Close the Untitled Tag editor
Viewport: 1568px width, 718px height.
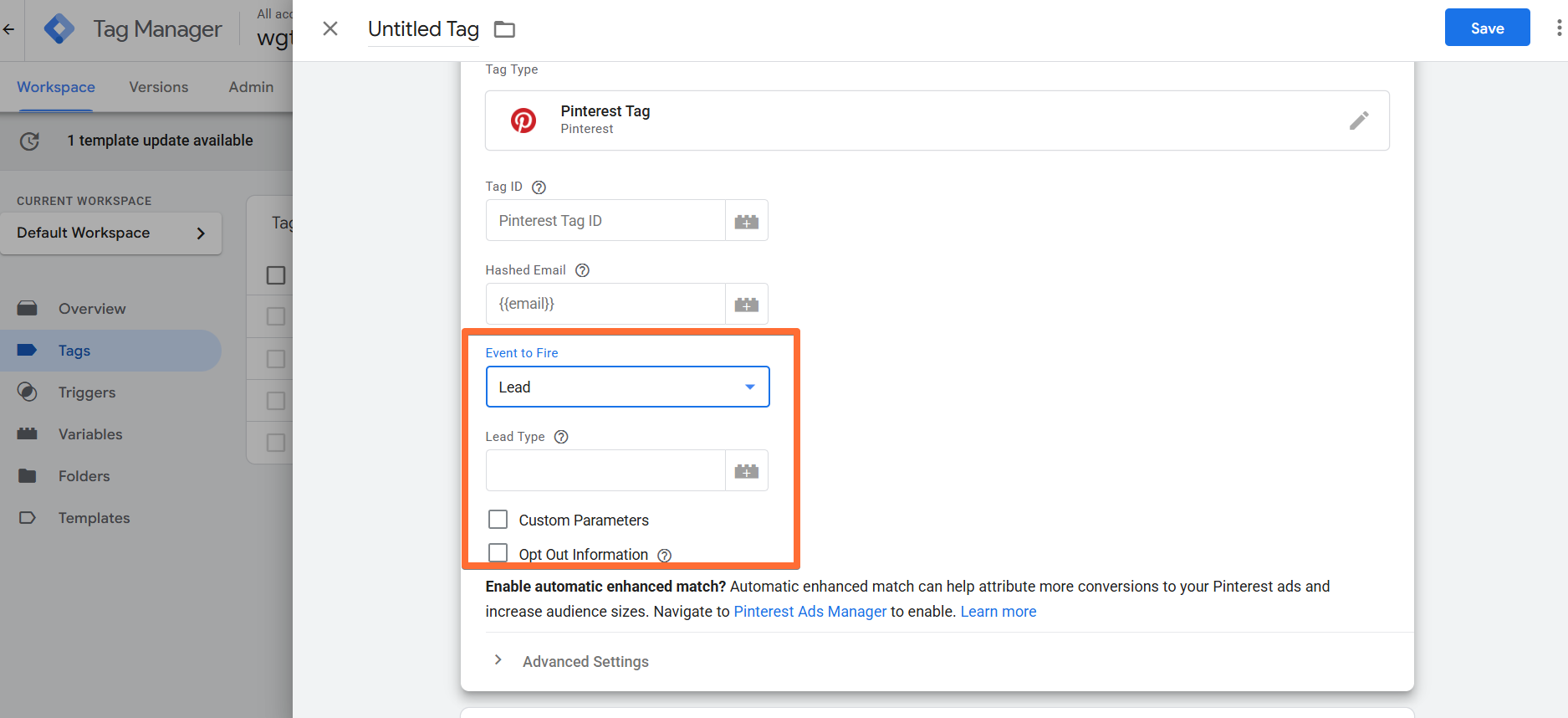coord(330,29)
